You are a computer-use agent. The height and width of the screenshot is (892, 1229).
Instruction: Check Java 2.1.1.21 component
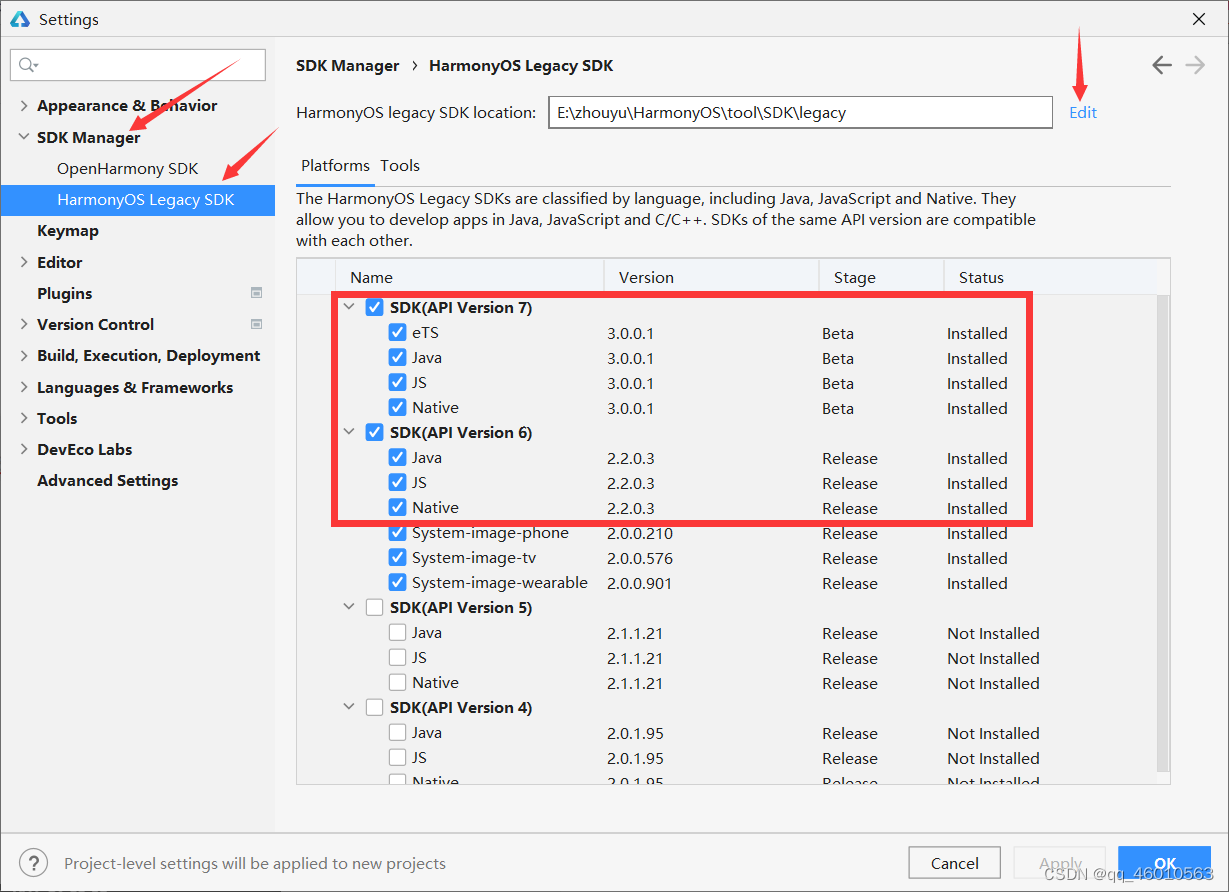pyautogui.click(x=397, y=633)
